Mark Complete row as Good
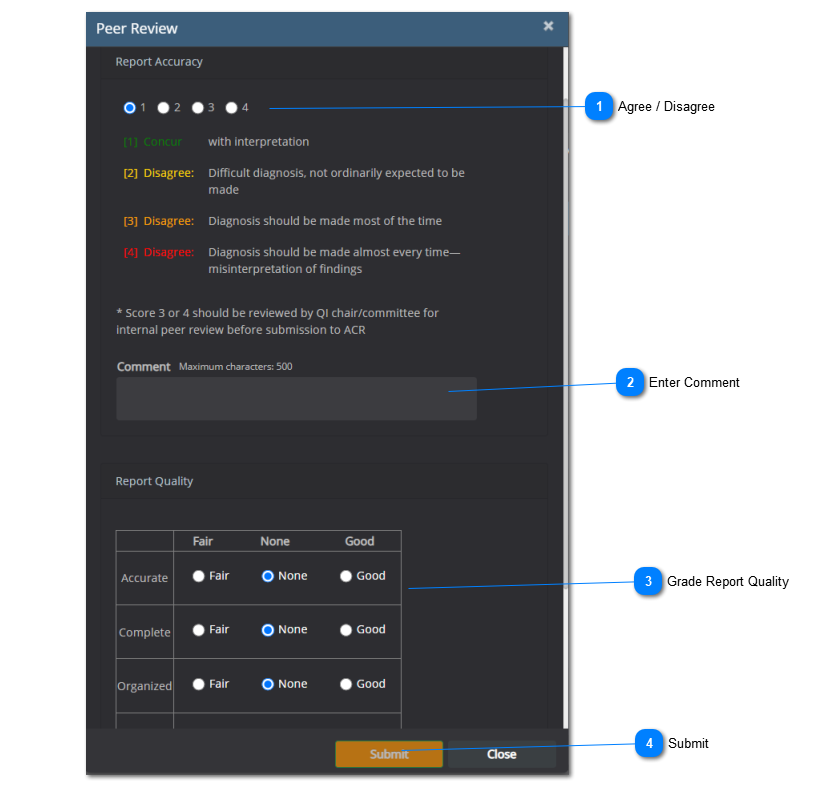 click(x=346, y=630)
